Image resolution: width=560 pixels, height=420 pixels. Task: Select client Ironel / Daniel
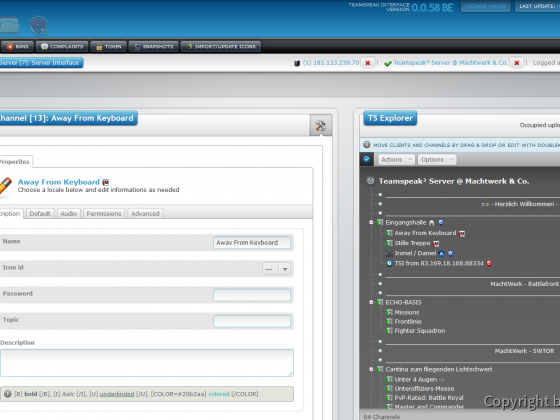coord(415,253)
